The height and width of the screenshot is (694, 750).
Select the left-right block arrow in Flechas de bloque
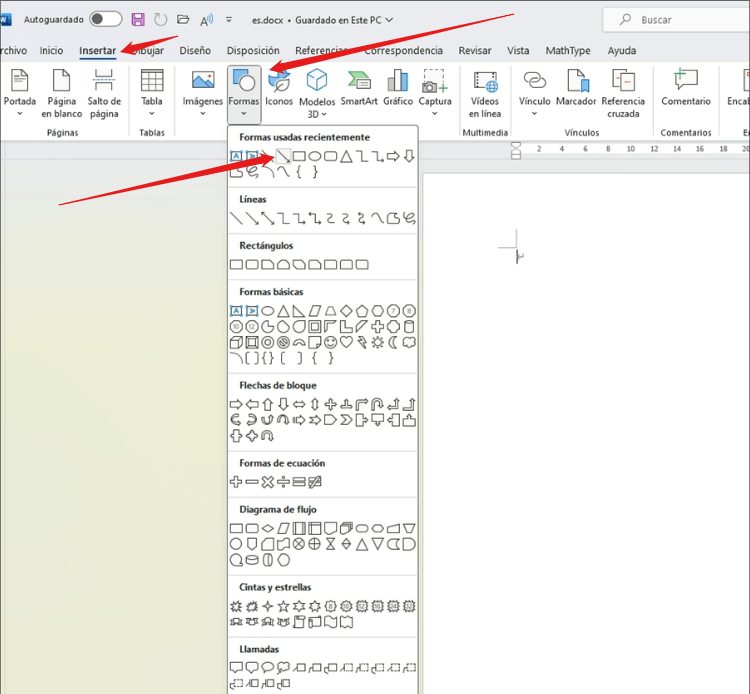tap(299, 405)
